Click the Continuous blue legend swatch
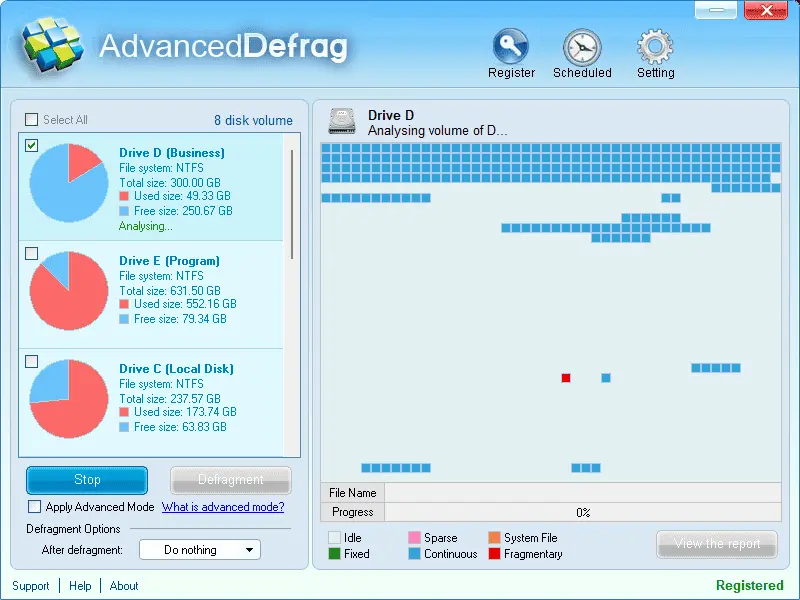 (x=414, y=554)
